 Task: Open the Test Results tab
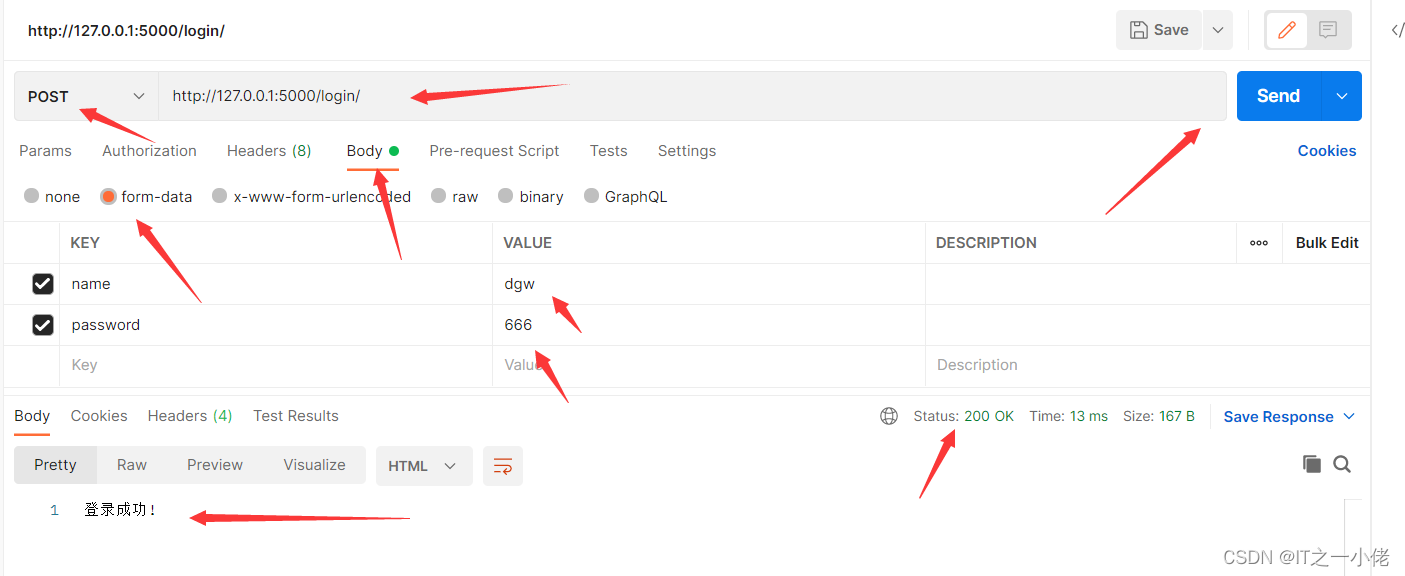coord(296,416)
